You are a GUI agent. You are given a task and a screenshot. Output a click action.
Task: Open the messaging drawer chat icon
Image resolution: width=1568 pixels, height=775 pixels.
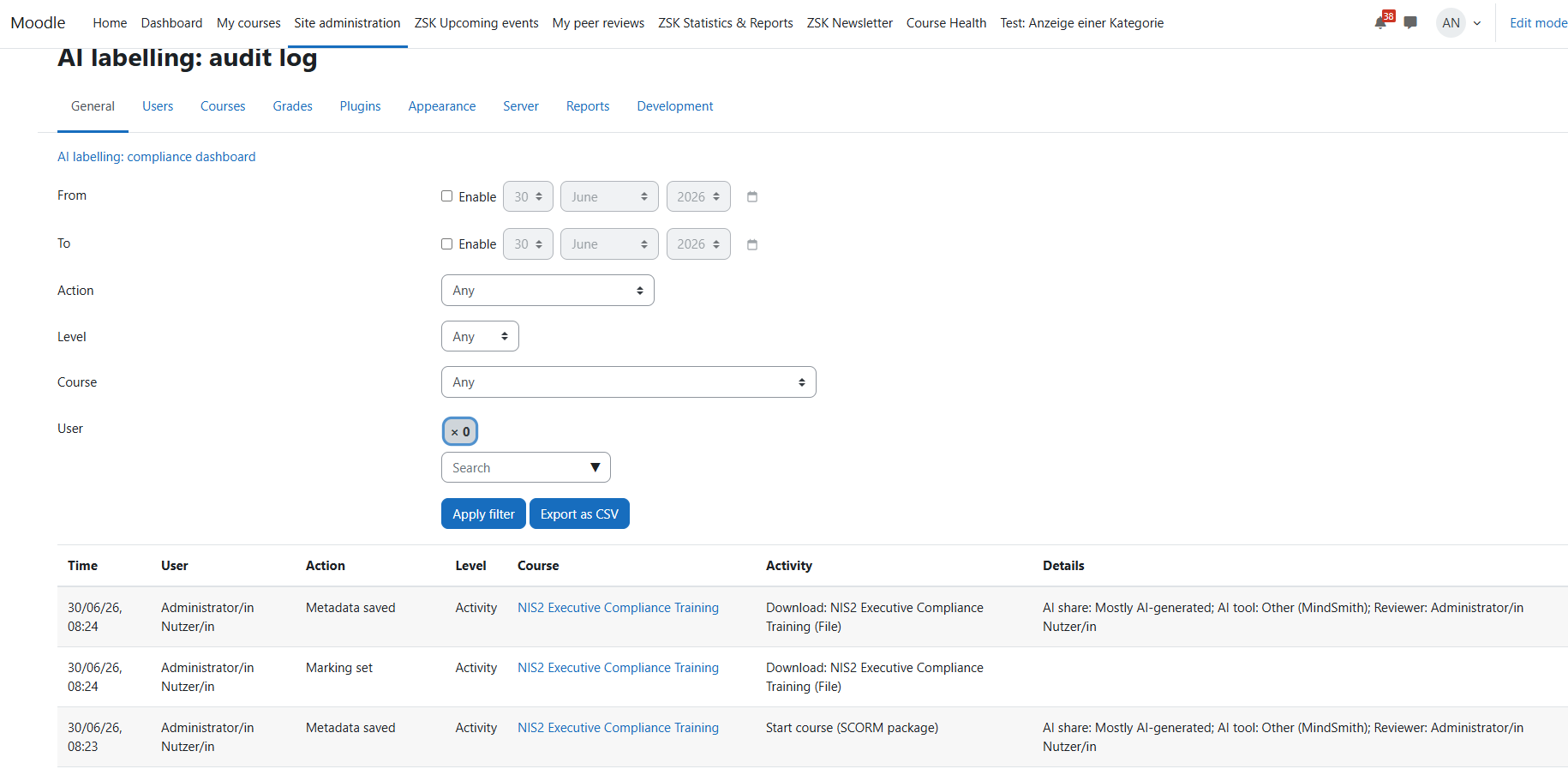pyautogui.click(x=1410, y=23)
